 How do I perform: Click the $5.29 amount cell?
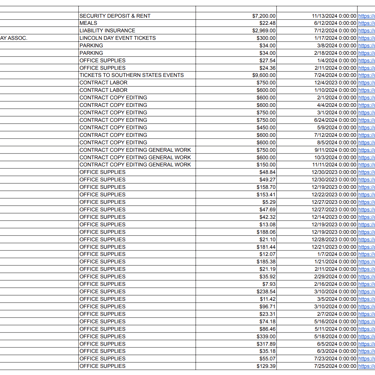[x=236, y=202]
